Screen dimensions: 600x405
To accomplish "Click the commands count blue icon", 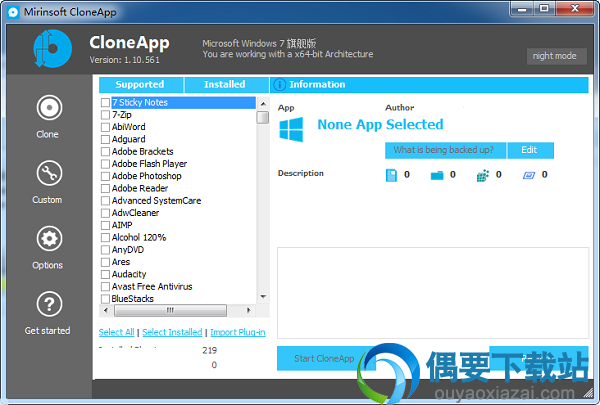I will [x=529, y=175].
